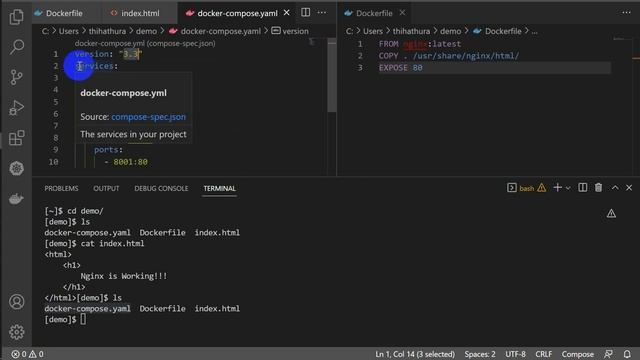Open the Output panel tab
Image resolution: width=640 pixels, height=360 pixels.
click(x=106, y=188)
